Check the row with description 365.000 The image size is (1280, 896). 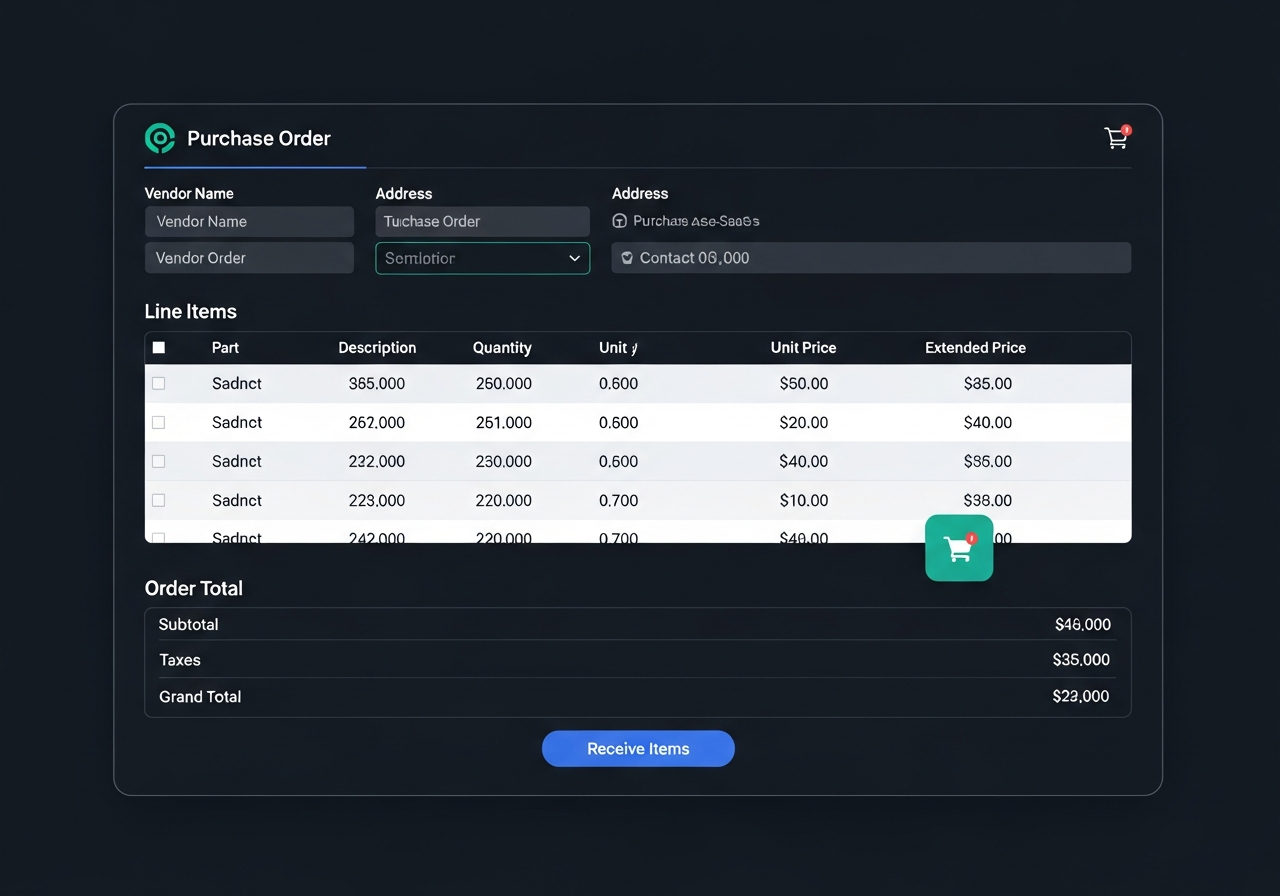[158, 383]
